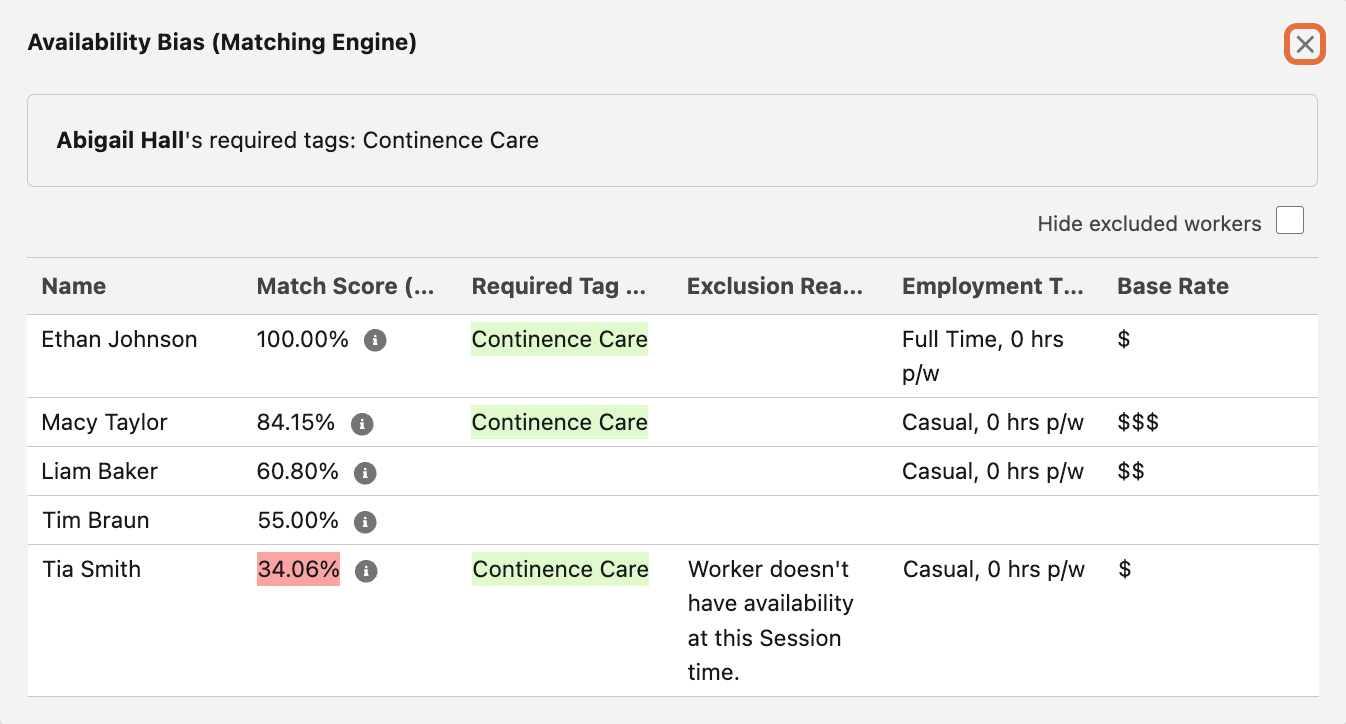Click the Required Tag column header
1346x724 pixels.
click(x=558, y=286)
